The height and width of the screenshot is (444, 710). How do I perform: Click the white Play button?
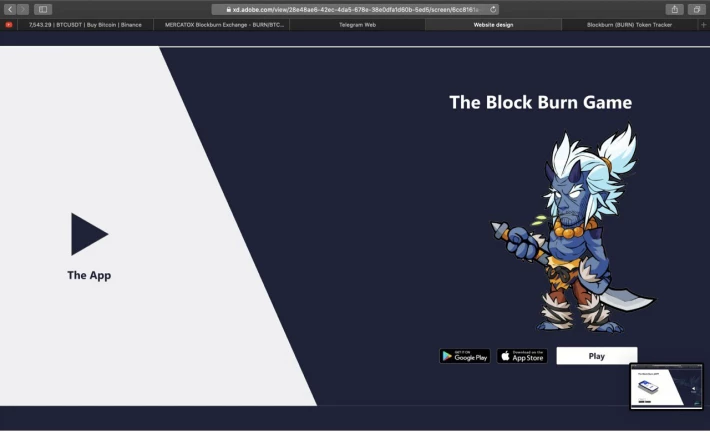pos(597,356)
